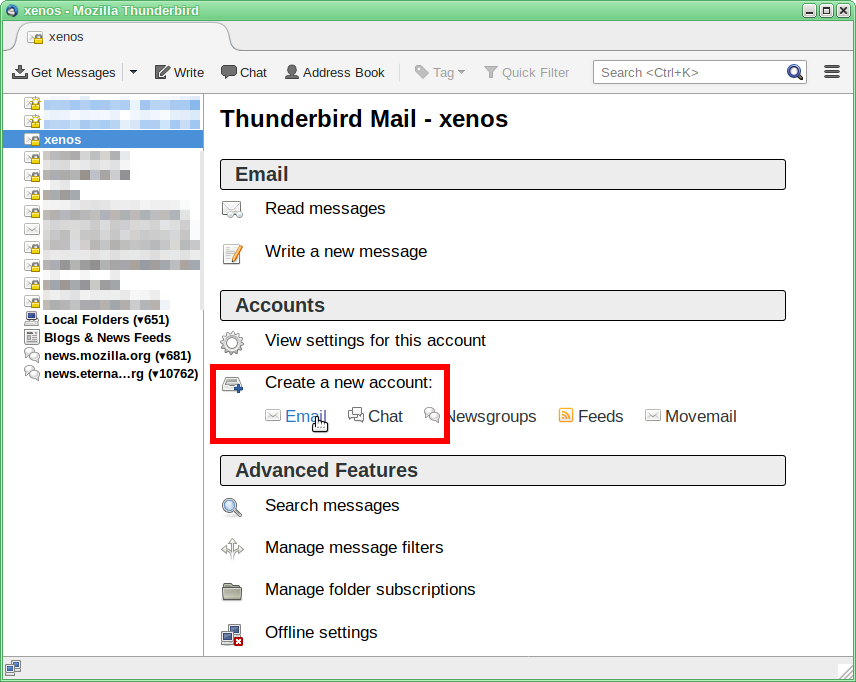
Task: Select Local Folders in folder pane
Action: (106, 319)
